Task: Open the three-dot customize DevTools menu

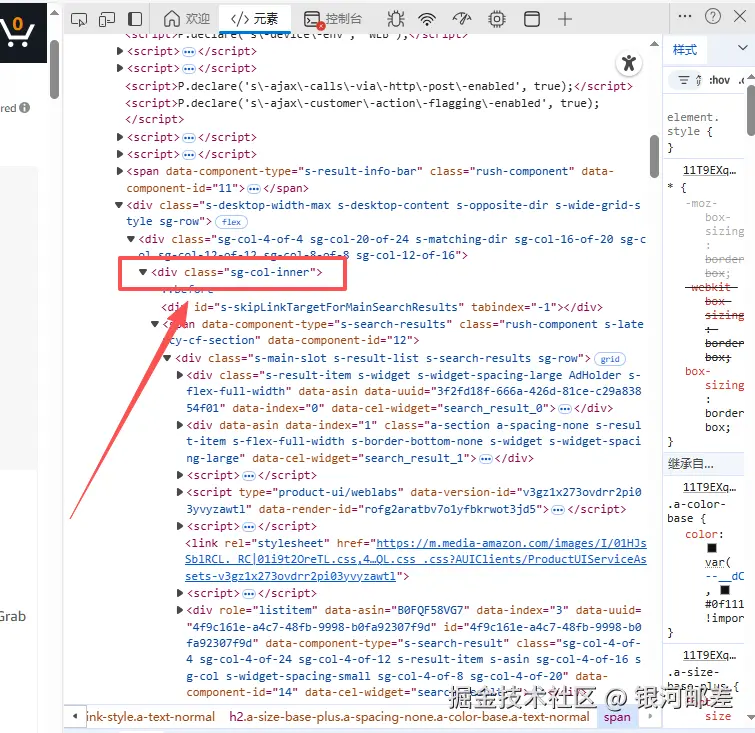Action: 685,16
